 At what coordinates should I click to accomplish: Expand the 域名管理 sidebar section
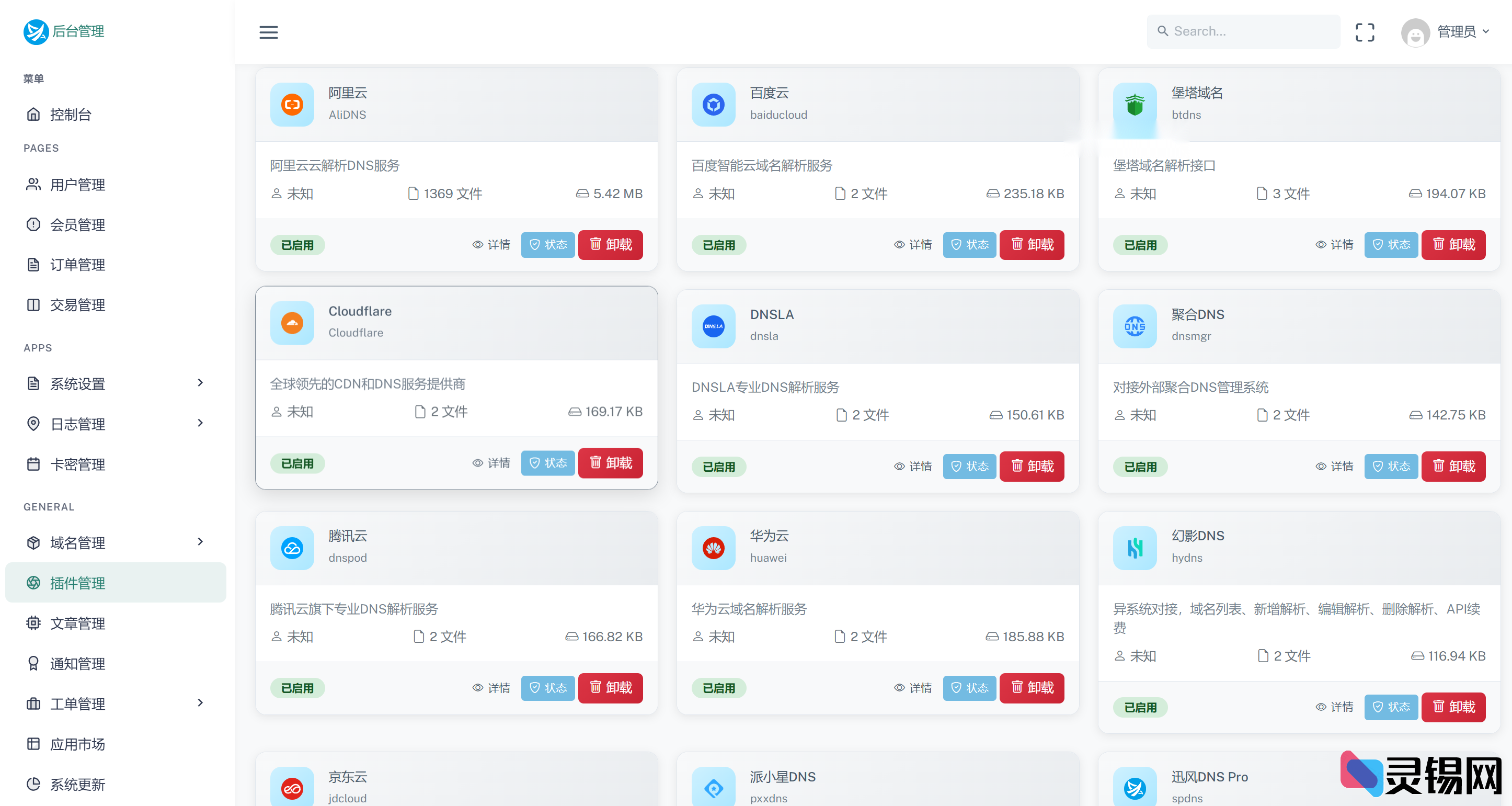point(77,542)
